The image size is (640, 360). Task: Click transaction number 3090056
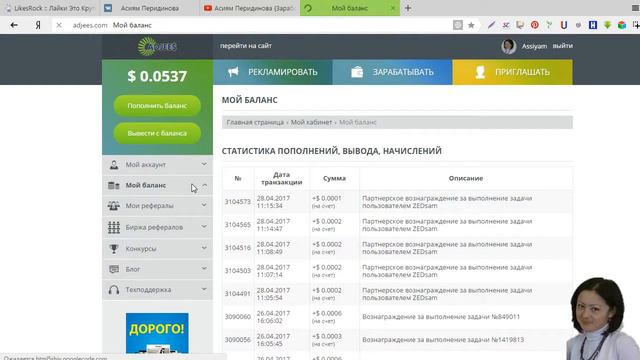[238, 340]
